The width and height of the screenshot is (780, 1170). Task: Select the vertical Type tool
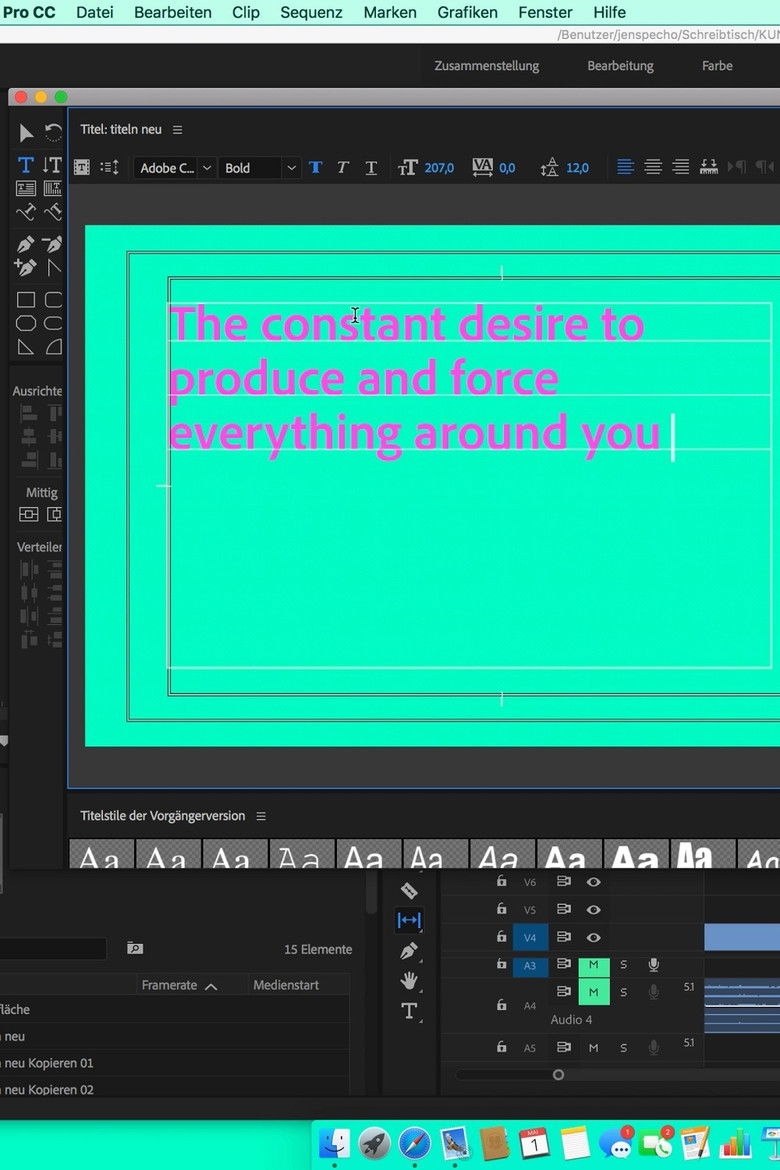coord(52,165)
